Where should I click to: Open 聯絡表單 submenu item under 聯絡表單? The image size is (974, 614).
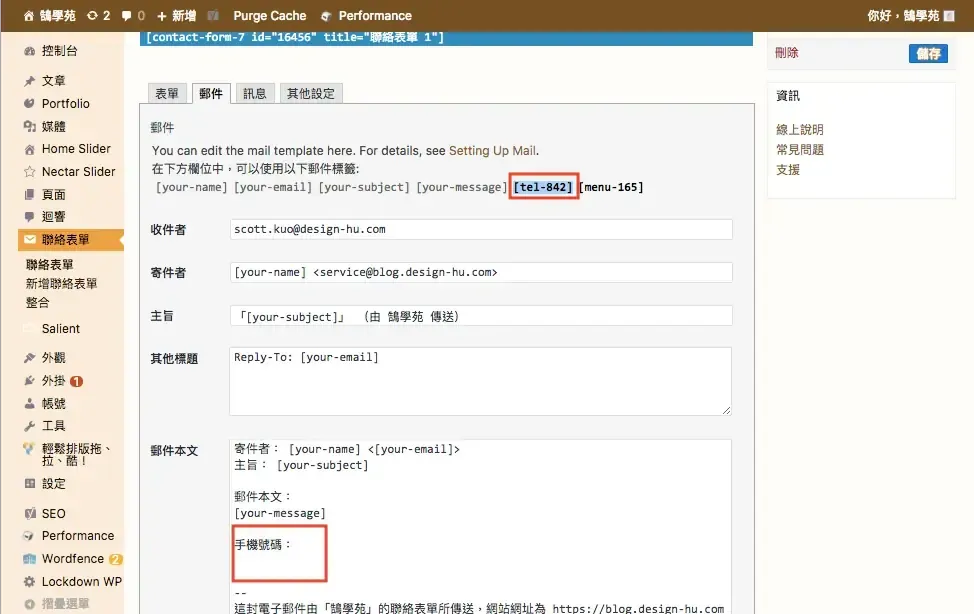pyautogui.click(x=50, y=264)
